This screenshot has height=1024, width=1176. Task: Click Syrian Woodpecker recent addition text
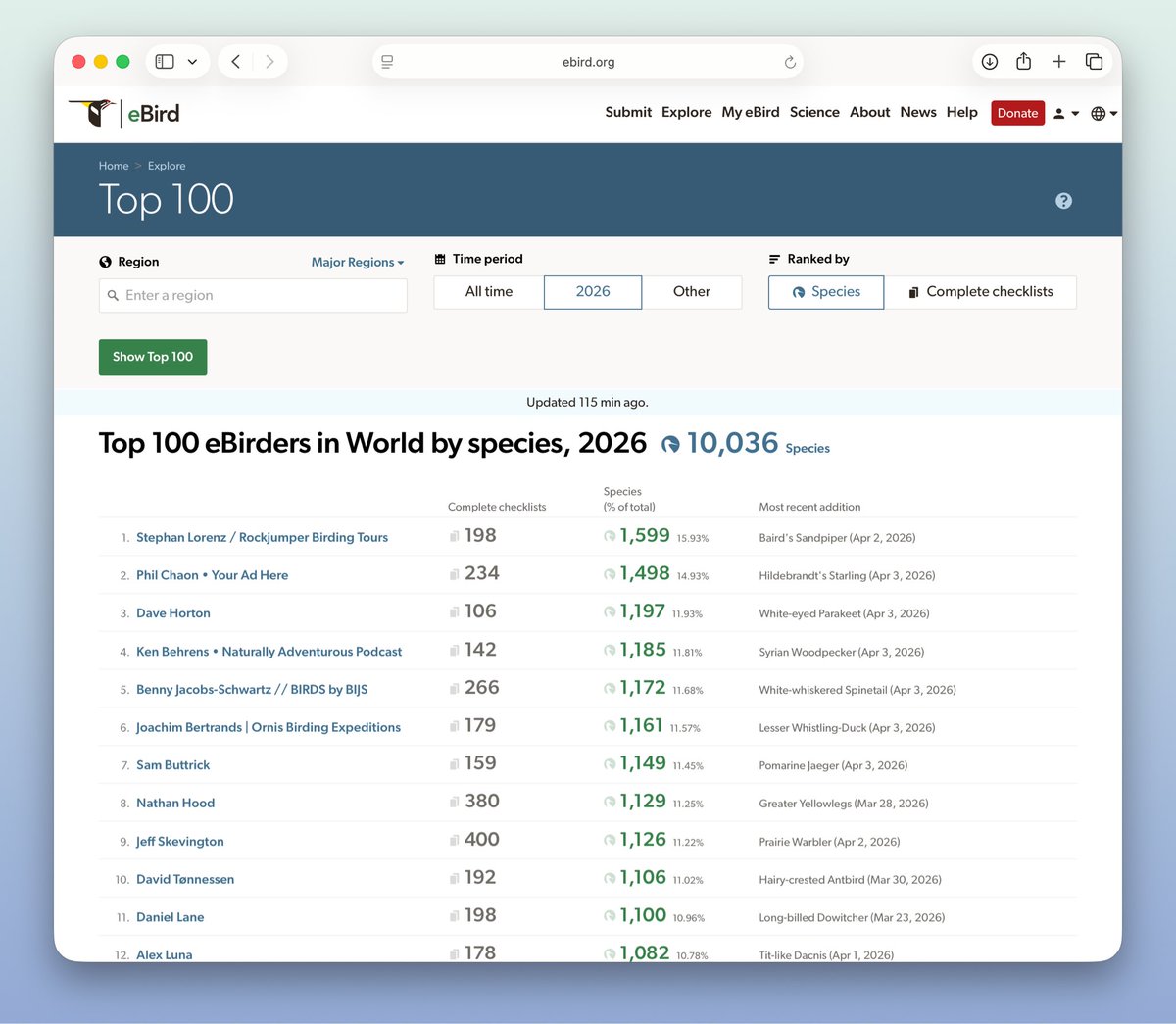841,653
